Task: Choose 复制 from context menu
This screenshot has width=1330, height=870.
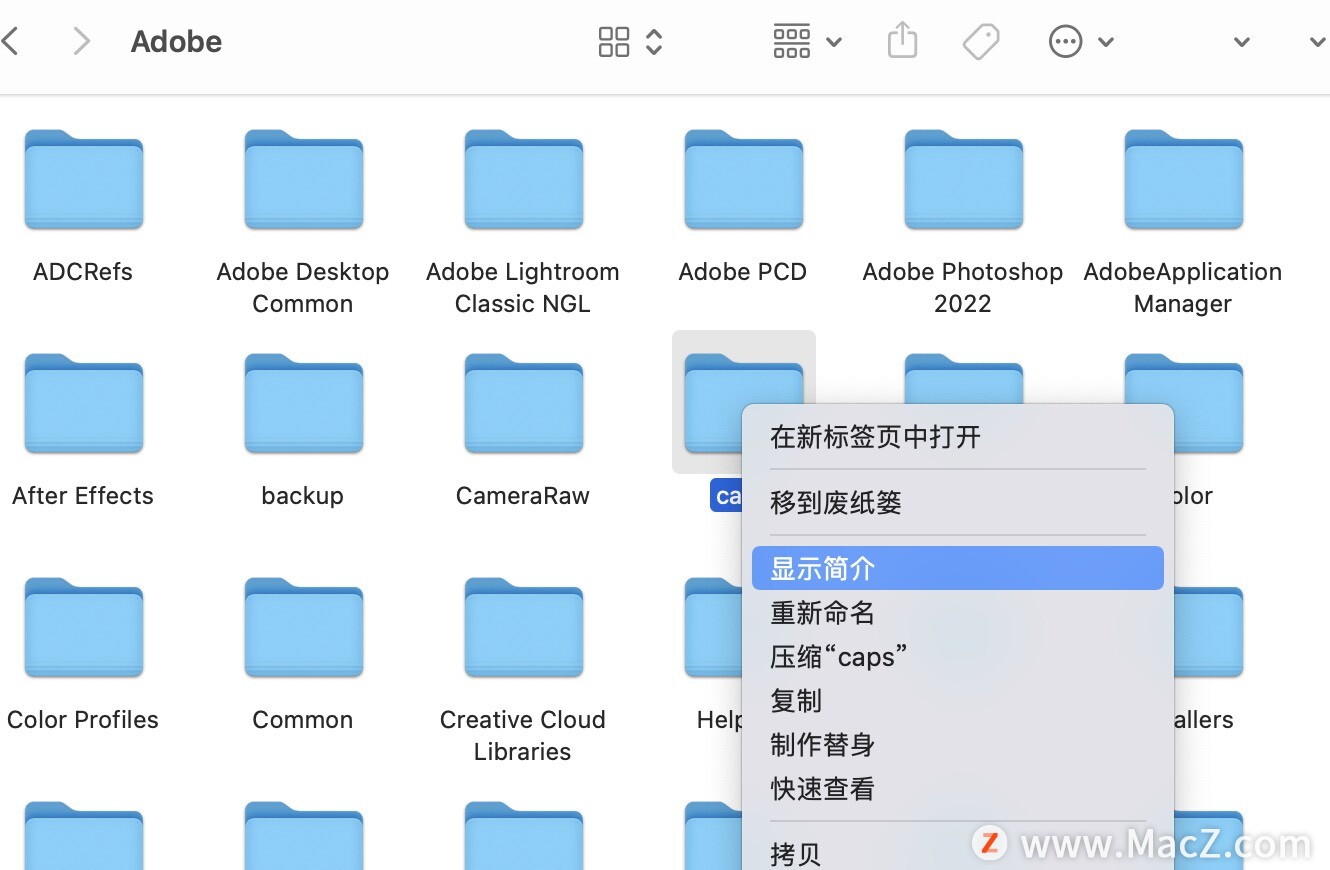Action: (x=957, y=700)
